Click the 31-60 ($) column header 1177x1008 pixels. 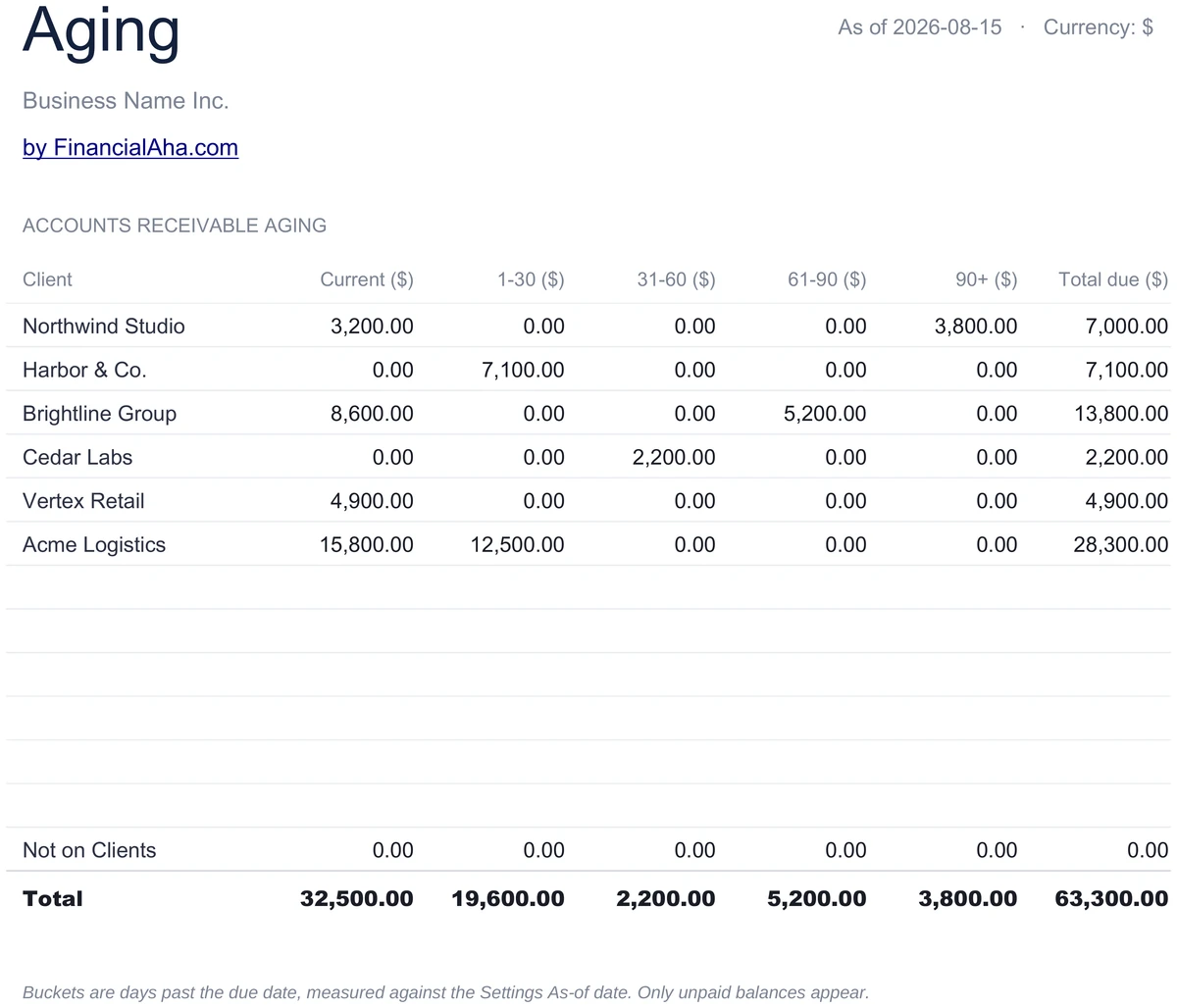tap(677, 279)
